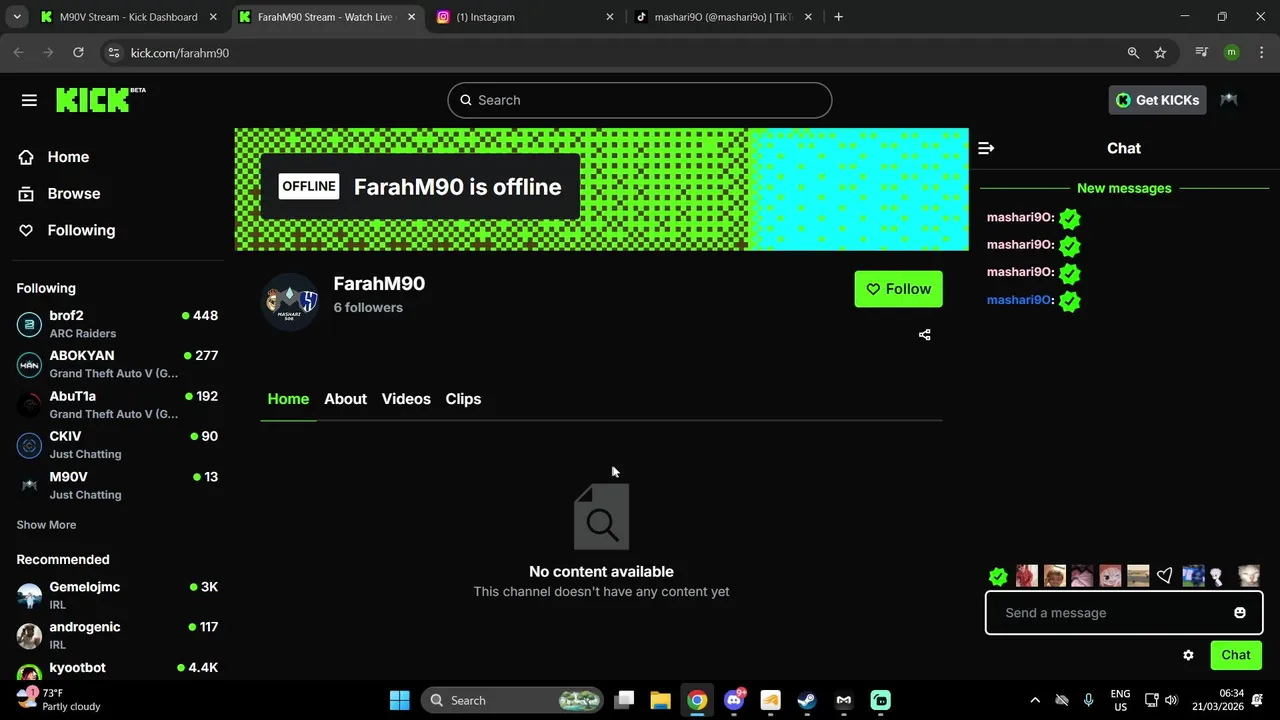Open AbuT1a channel in Following list
1280x720 pixels.
117,405
